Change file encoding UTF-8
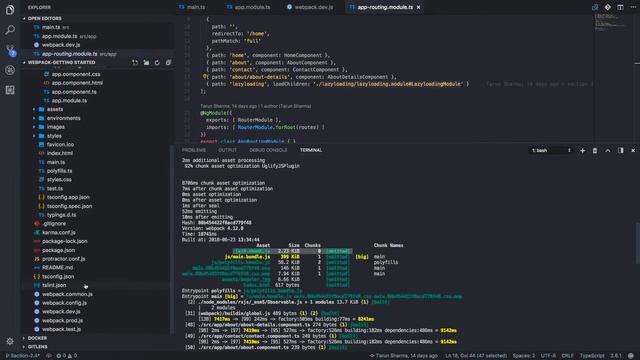 point(548,356)
